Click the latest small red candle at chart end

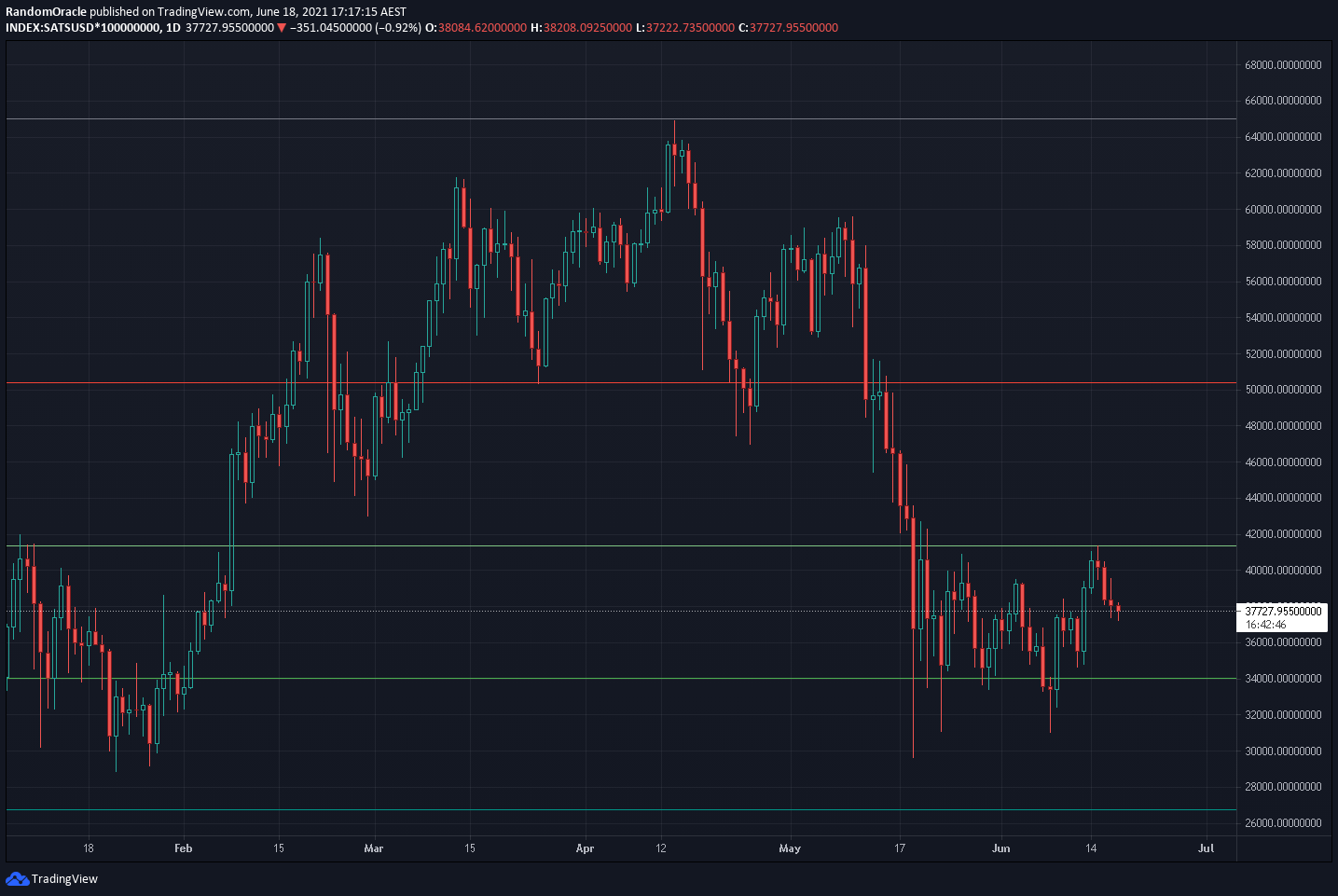[1118, 609]
